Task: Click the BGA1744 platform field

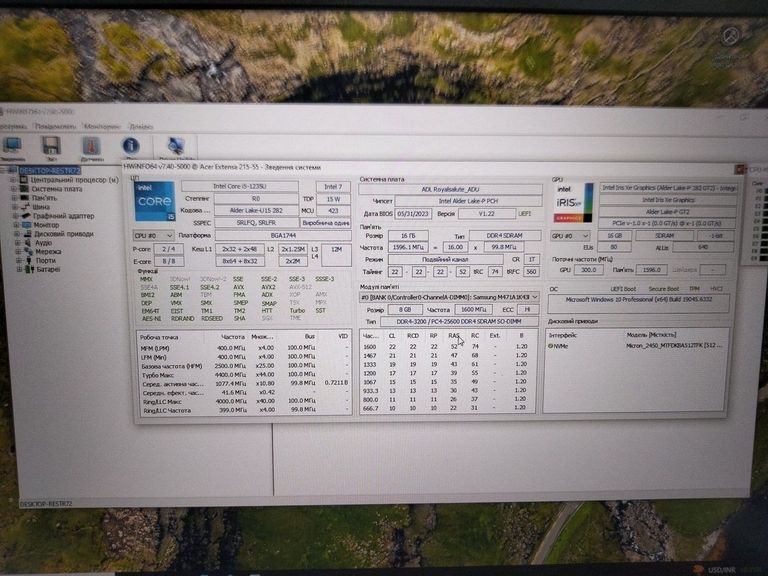Action: [x=283, y=236]
